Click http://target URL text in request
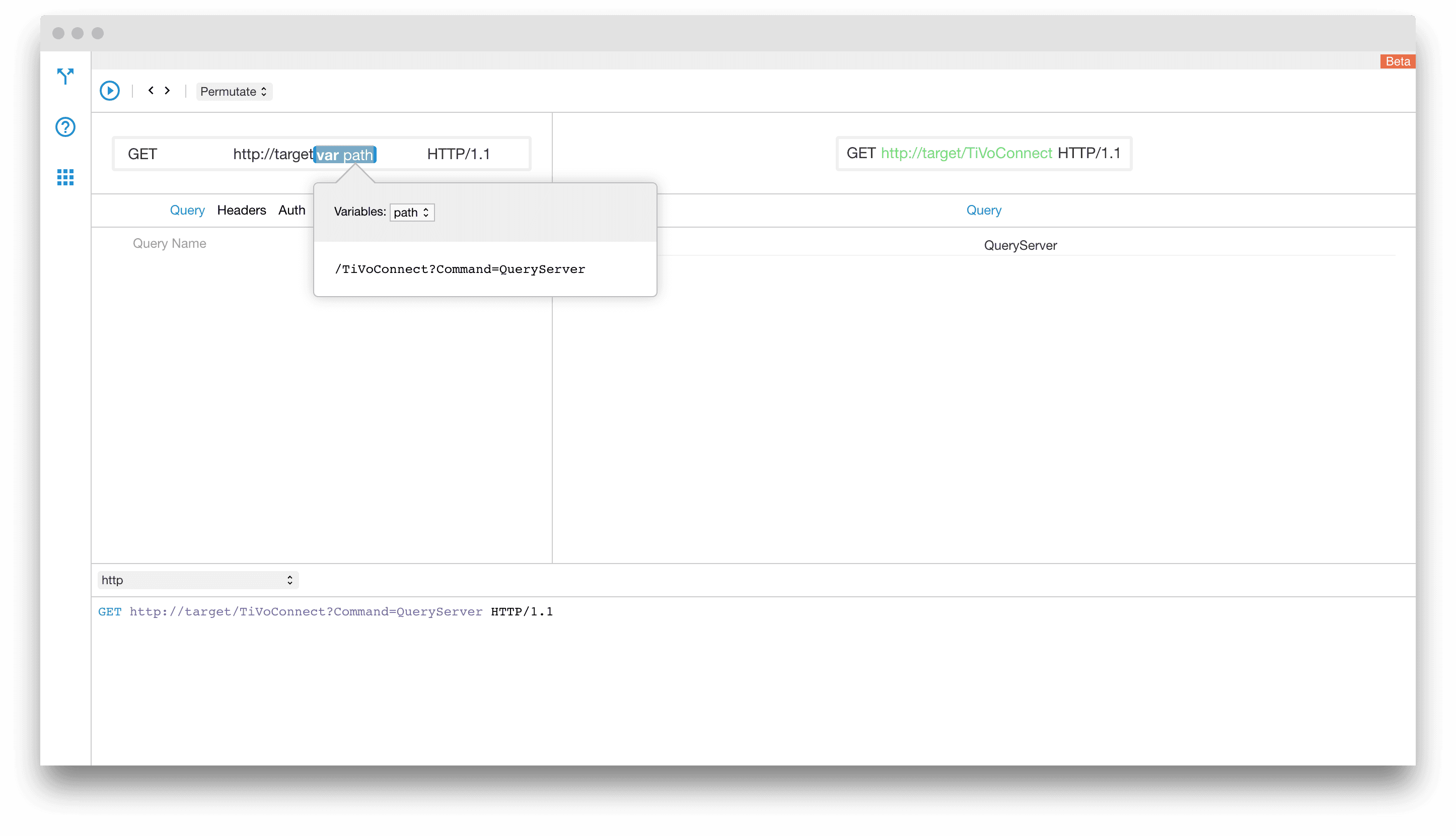 click(x=272, y=154)
